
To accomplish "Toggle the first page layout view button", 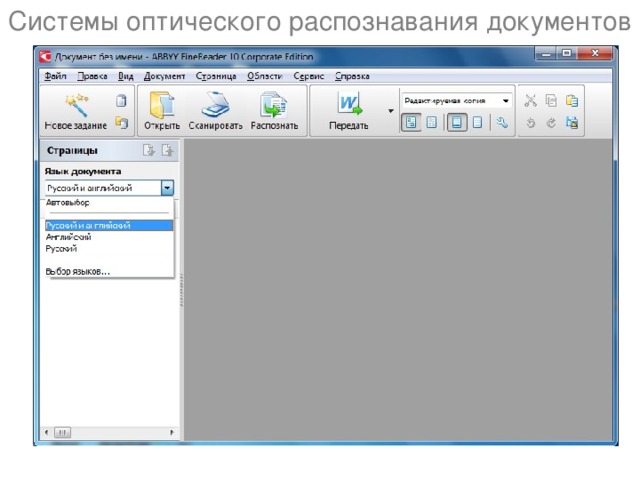I will tap(411, 122).
